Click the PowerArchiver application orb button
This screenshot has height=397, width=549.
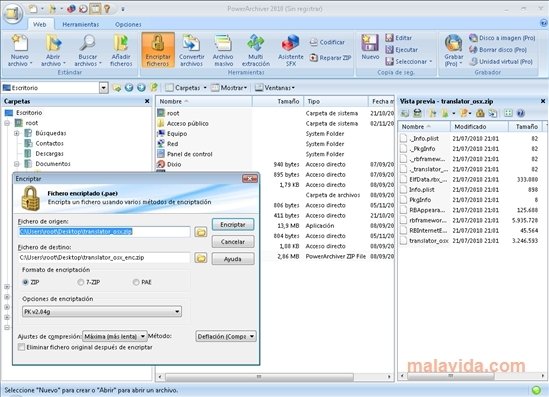tap(13, 13)
